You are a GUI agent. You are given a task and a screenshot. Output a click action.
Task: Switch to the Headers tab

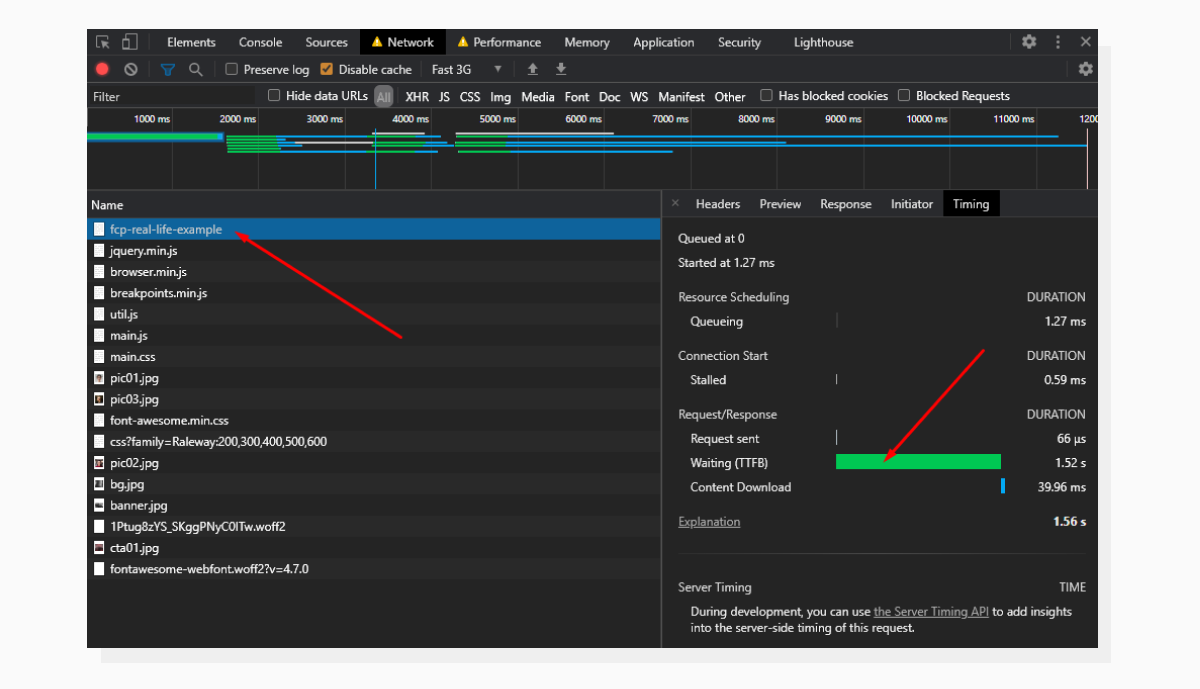tap(718, 203)
